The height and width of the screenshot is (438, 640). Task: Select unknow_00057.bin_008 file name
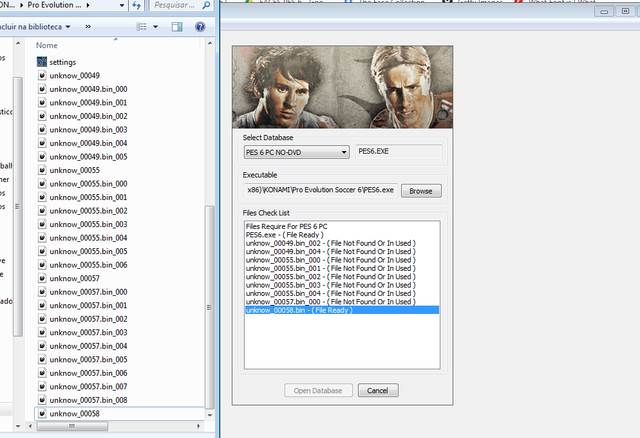pyautogui.click(x=88, y=400)
